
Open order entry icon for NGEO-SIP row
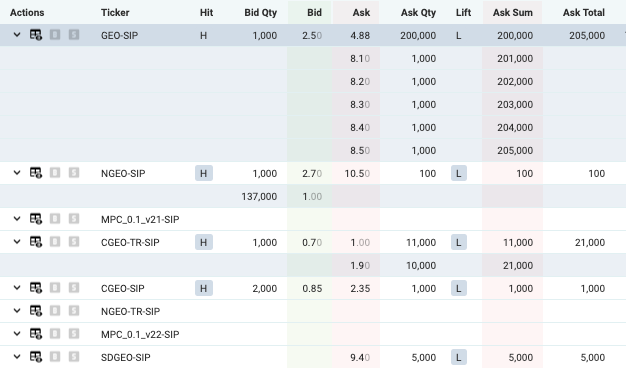[x=36, y=173]
